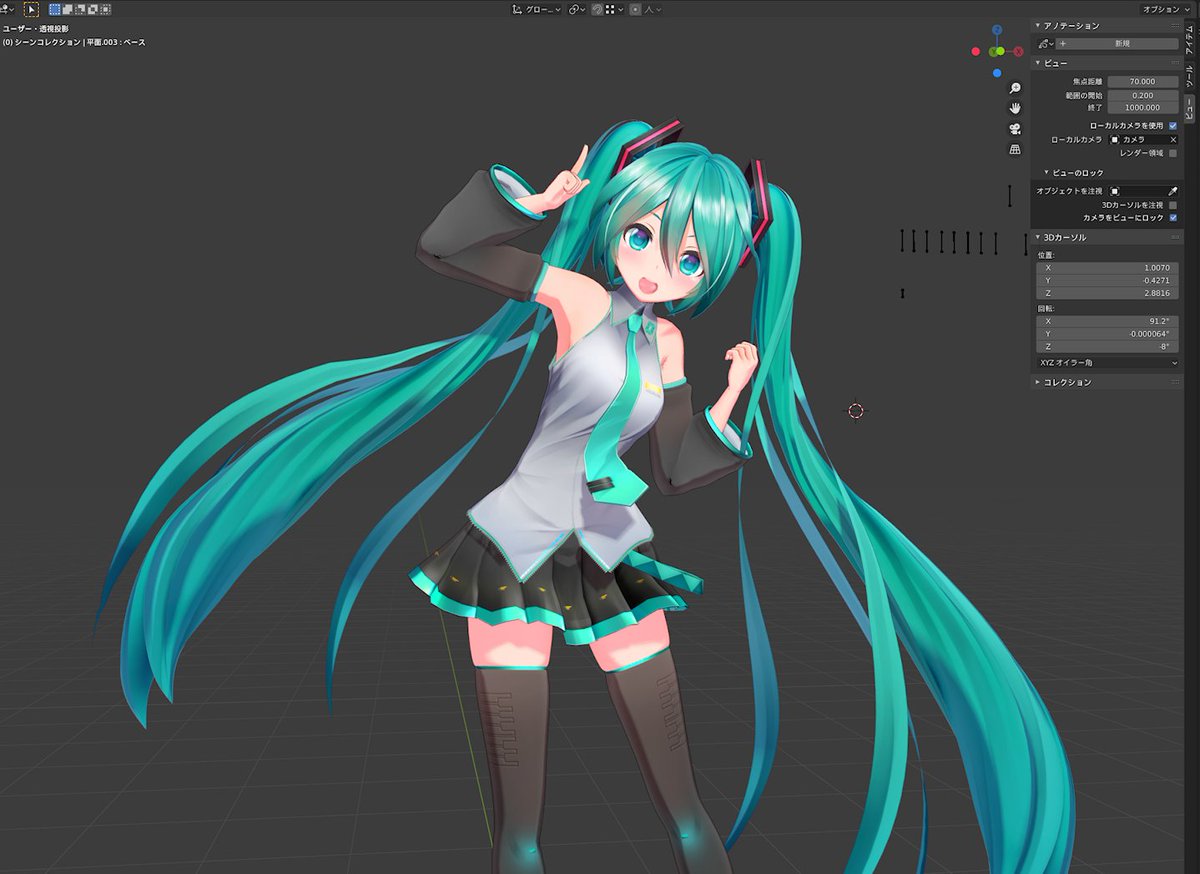
Task: Click 回転 X field showing 91.2°
Action: [1107, 321]
